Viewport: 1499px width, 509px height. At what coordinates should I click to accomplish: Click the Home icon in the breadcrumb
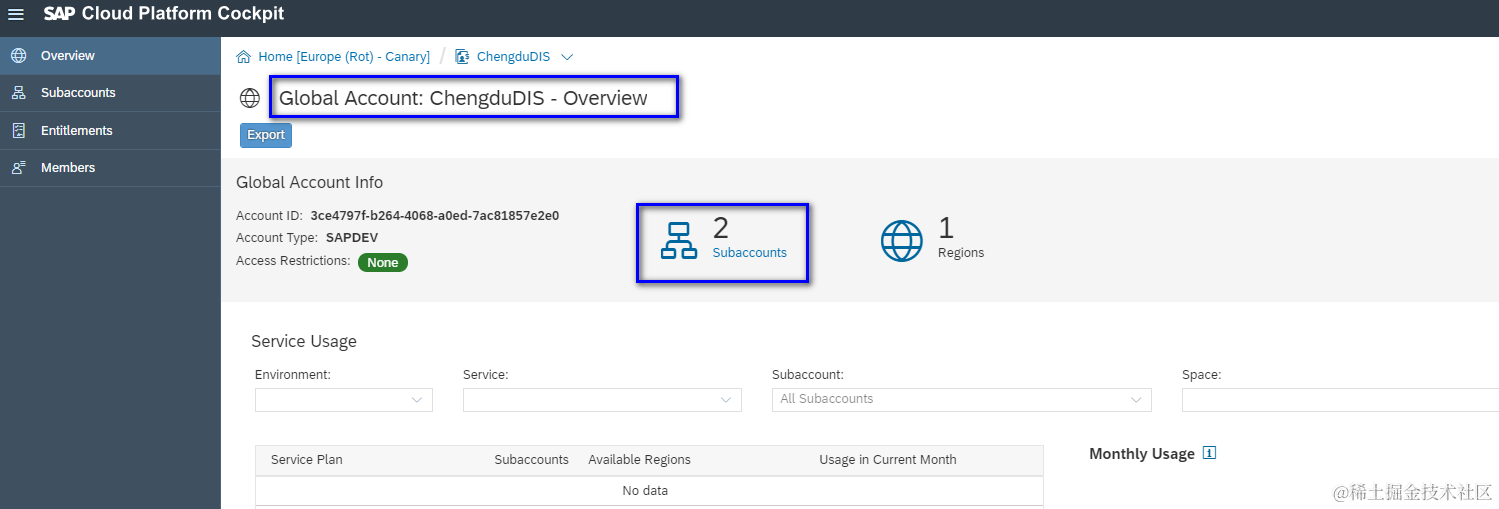point(243,57)
